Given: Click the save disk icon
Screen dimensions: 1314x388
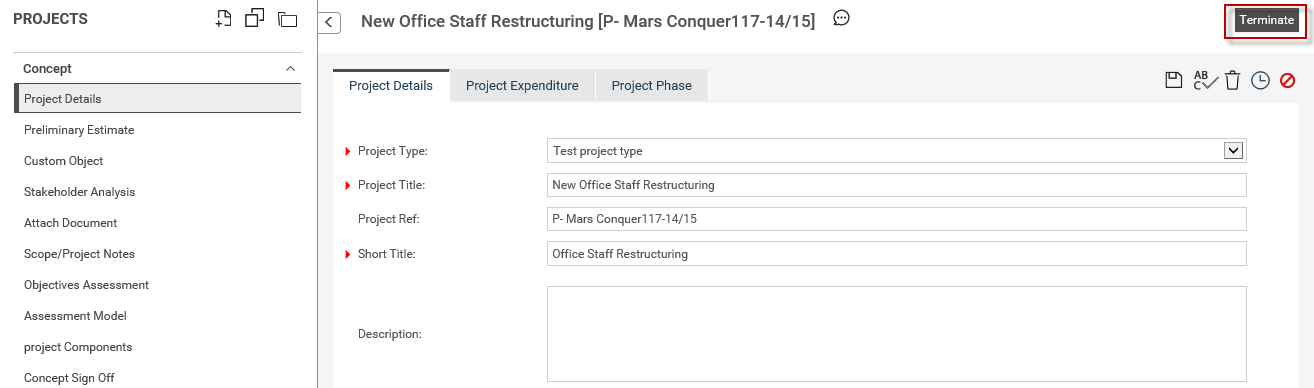Looking at the screenshot, I should click(1175, 81).
